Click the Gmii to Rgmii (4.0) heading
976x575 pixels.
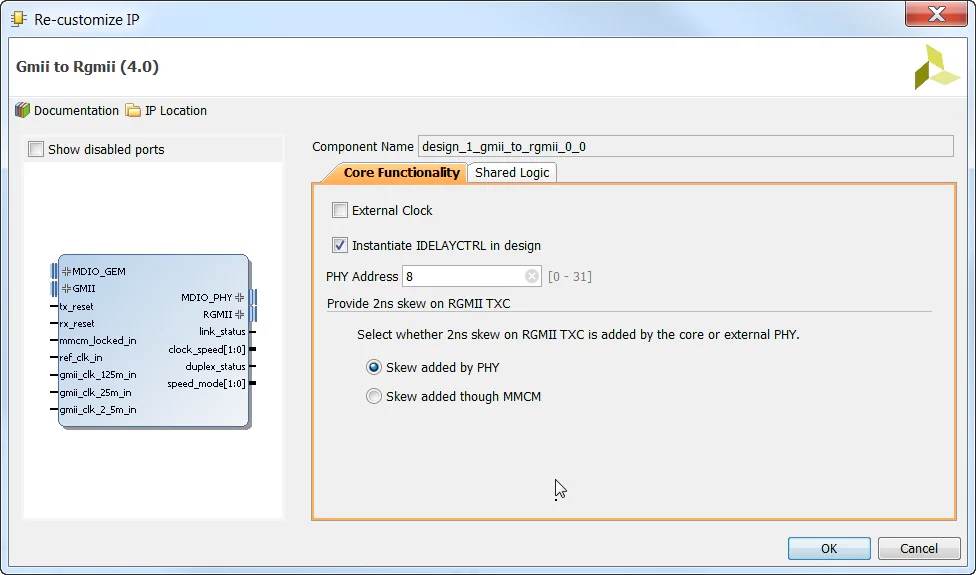(x=87, y=67)
